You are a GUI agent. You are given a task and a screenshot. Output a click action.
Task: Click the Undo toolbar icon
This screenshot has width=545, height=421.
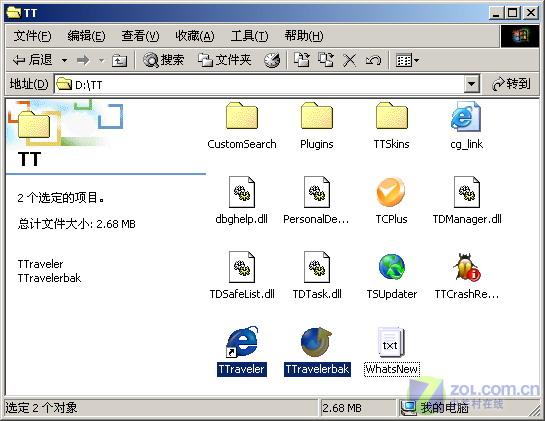coord(373,61)
